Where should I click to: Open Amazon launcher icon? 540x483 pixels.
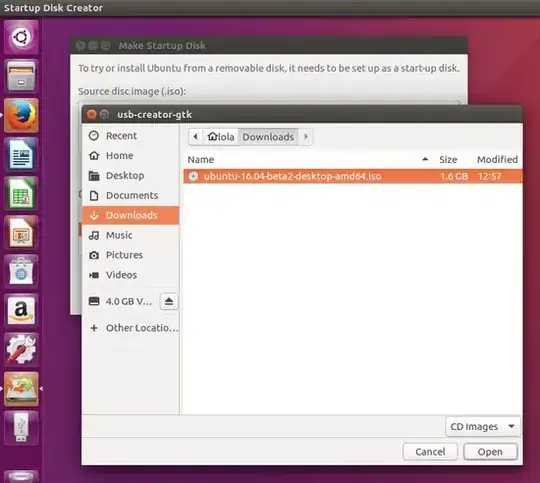click(x=21, y=310)
